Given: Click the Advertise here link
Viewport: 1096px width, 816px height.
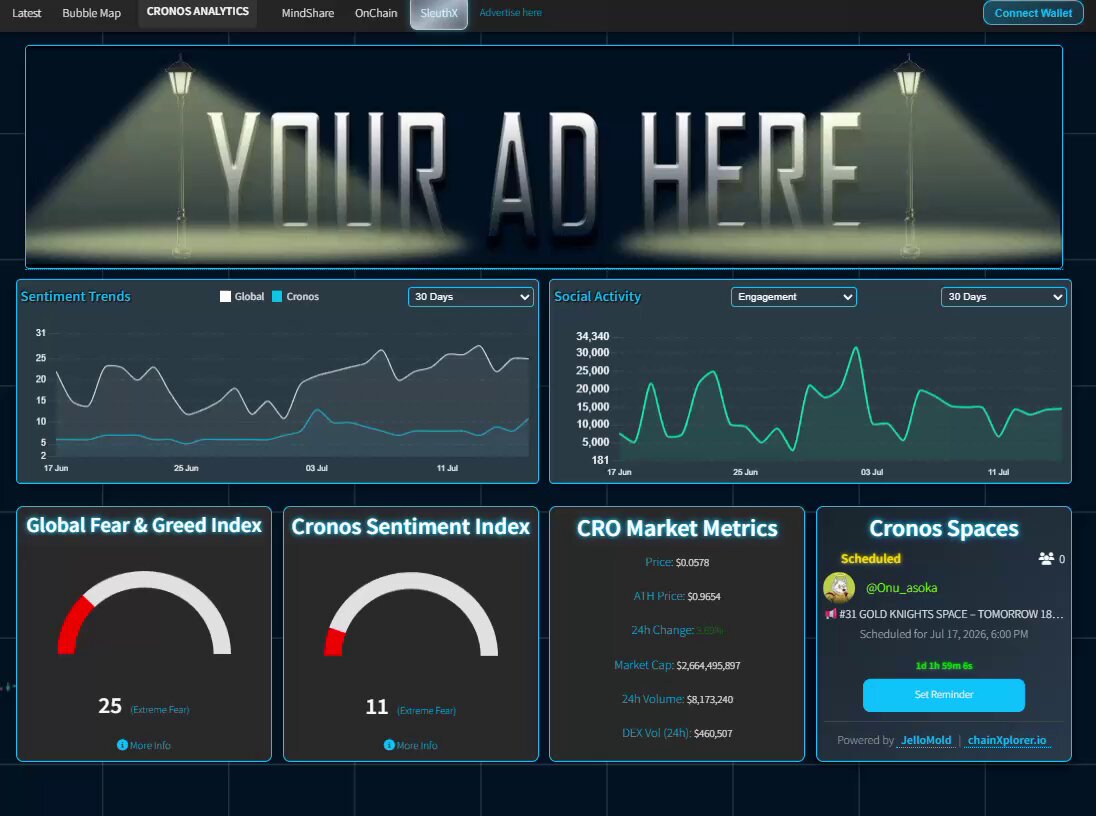Looking at the screenshot, I should pos(510,13).
